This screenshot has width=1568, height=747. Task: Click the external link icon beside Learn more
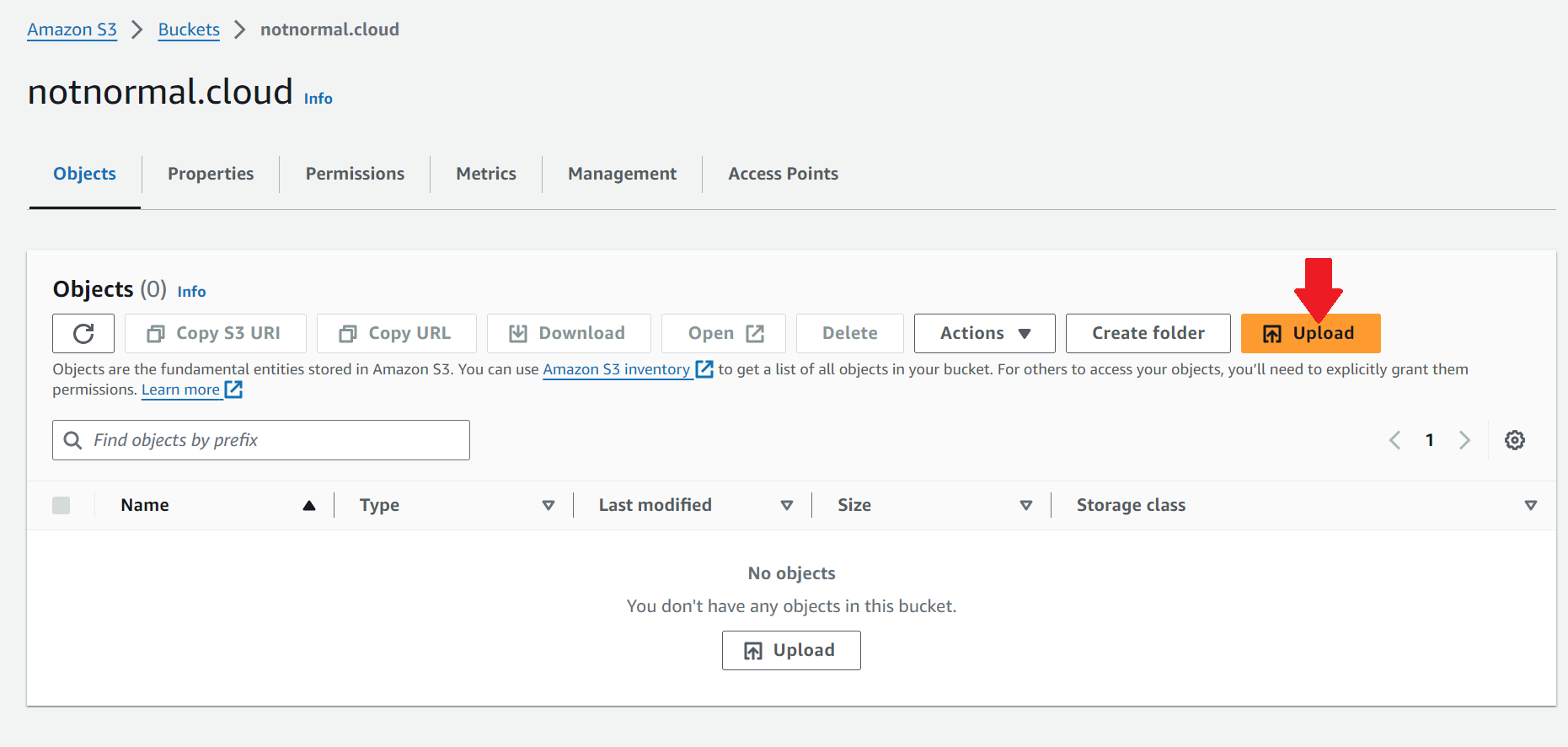[x=234, y=390]
